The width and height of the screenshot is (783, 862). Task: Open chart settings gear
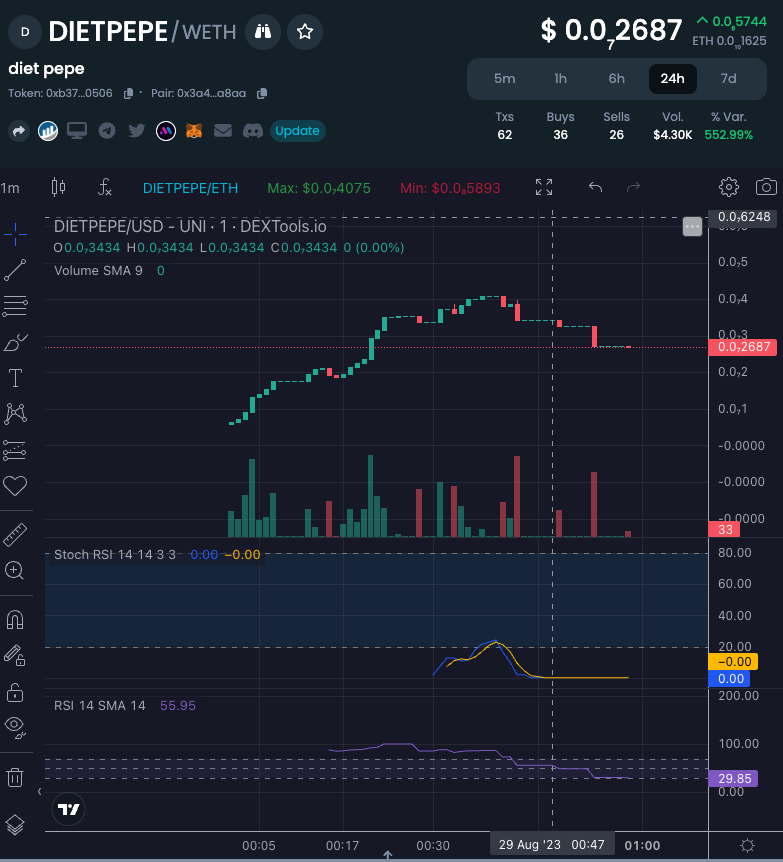click(729, 187)
